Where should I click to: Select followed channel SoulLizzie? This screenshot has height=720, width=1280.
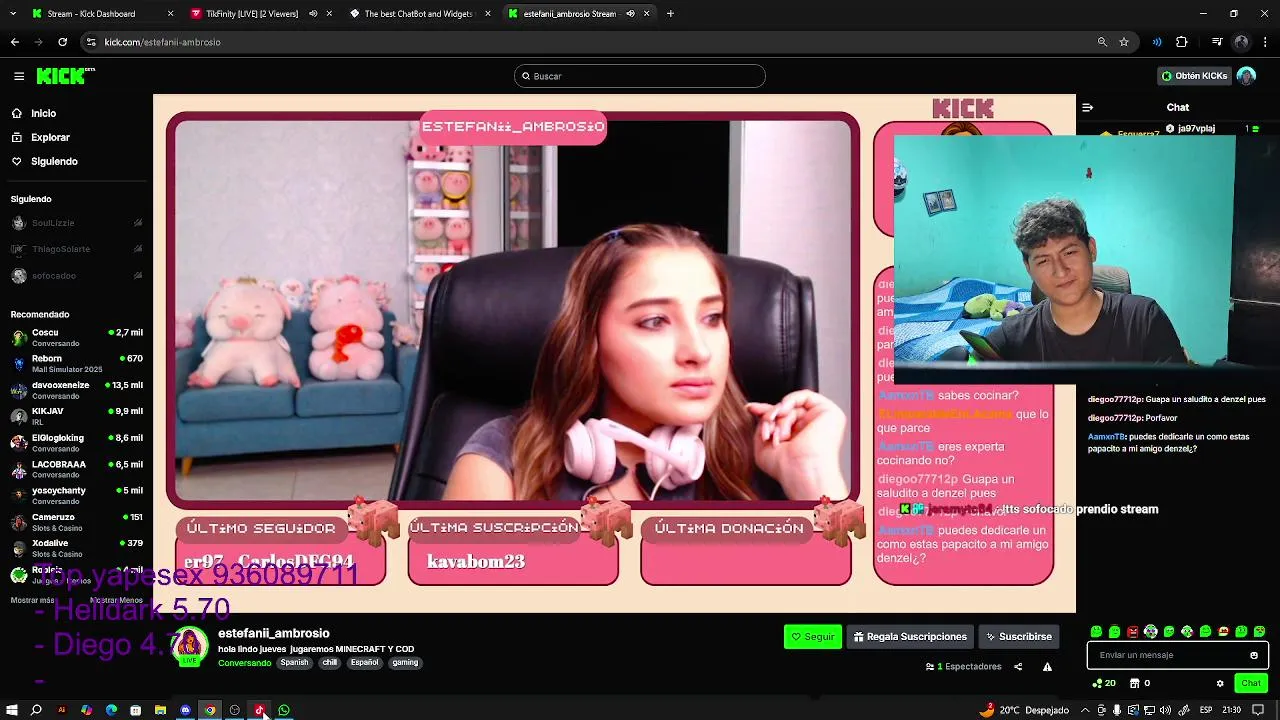76,223
